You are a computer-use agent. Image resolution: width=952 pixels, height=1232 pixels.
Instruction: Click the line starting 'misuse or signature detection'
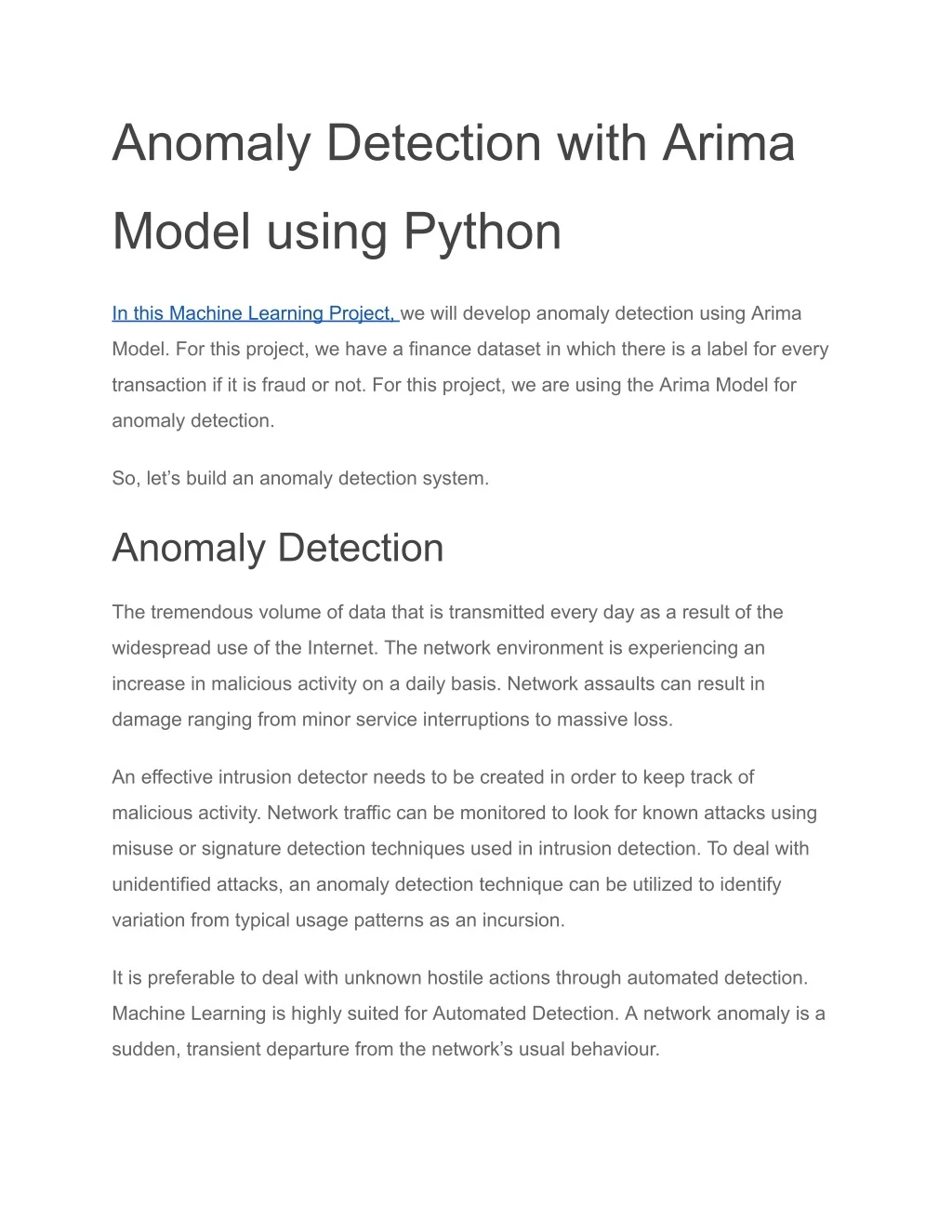tap(460, 848)
